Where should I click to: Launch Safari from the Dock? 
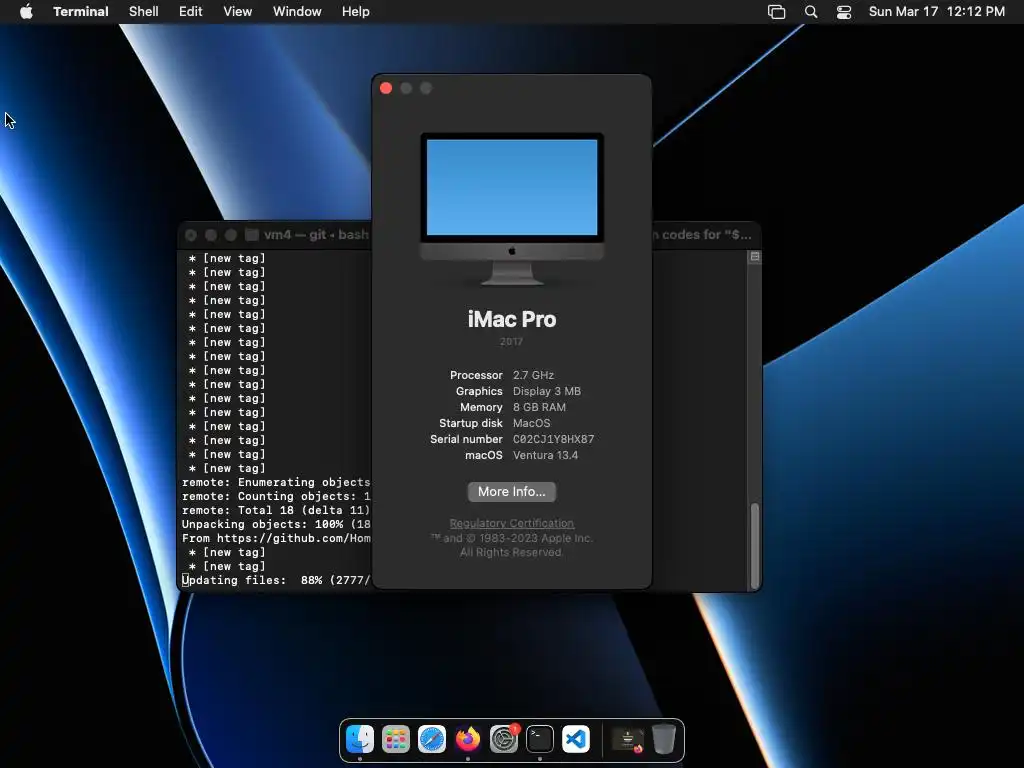point(432,739)
